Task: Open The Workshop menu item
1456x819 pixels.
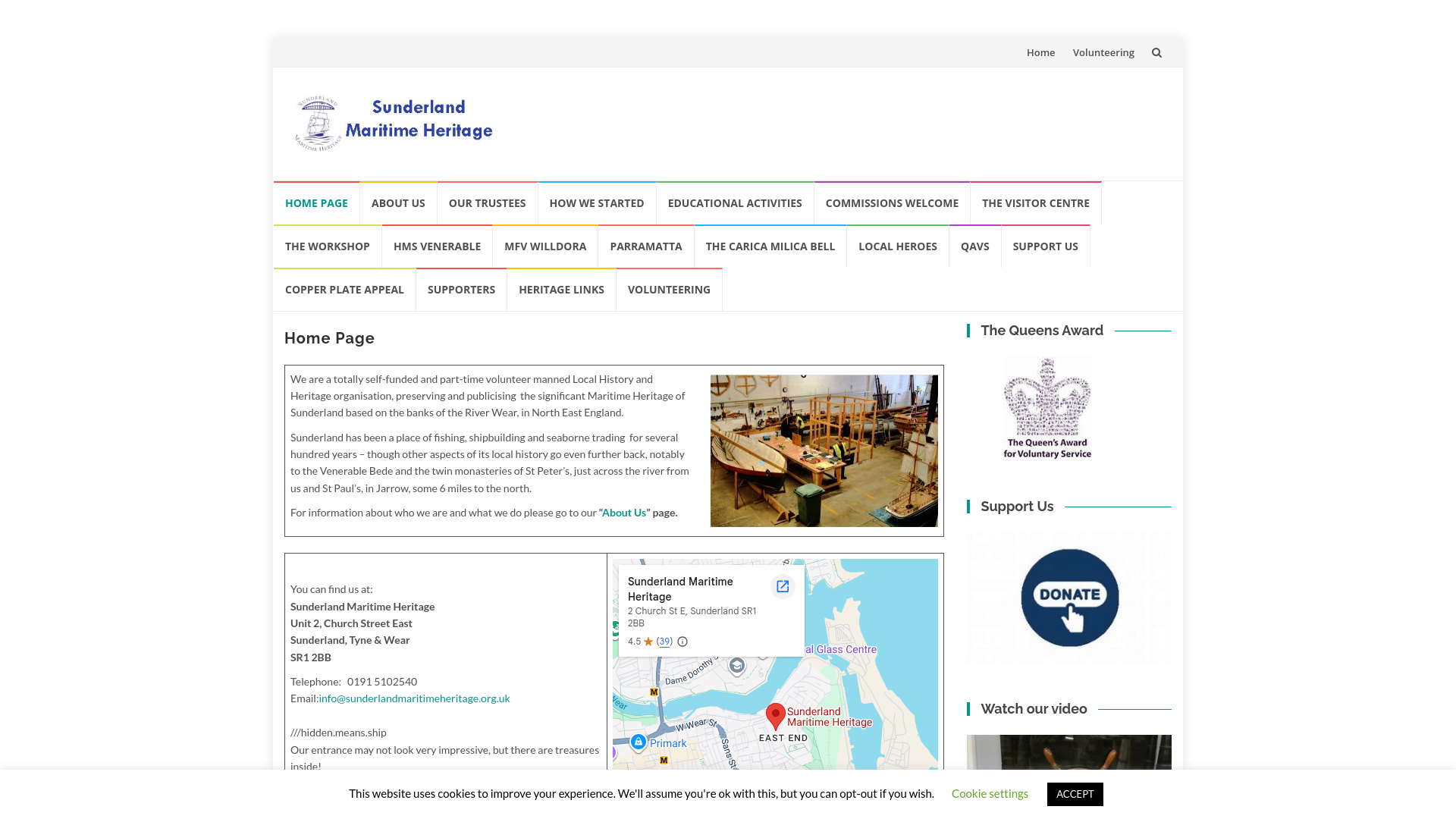Action: pyautogui.click(x=328, y=246)
